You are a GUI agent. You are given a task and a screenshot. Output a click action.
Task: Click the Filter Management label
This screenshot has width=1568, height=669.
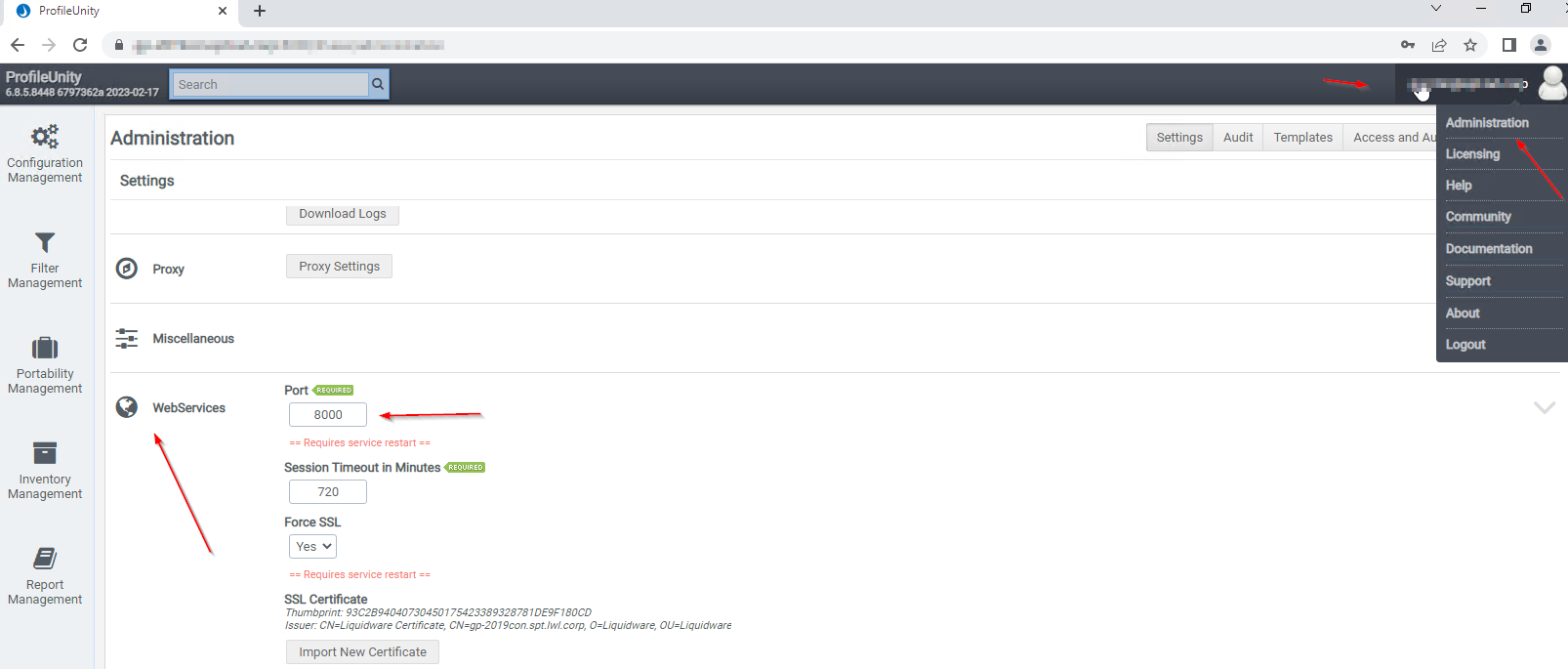(x=45, y=275)
